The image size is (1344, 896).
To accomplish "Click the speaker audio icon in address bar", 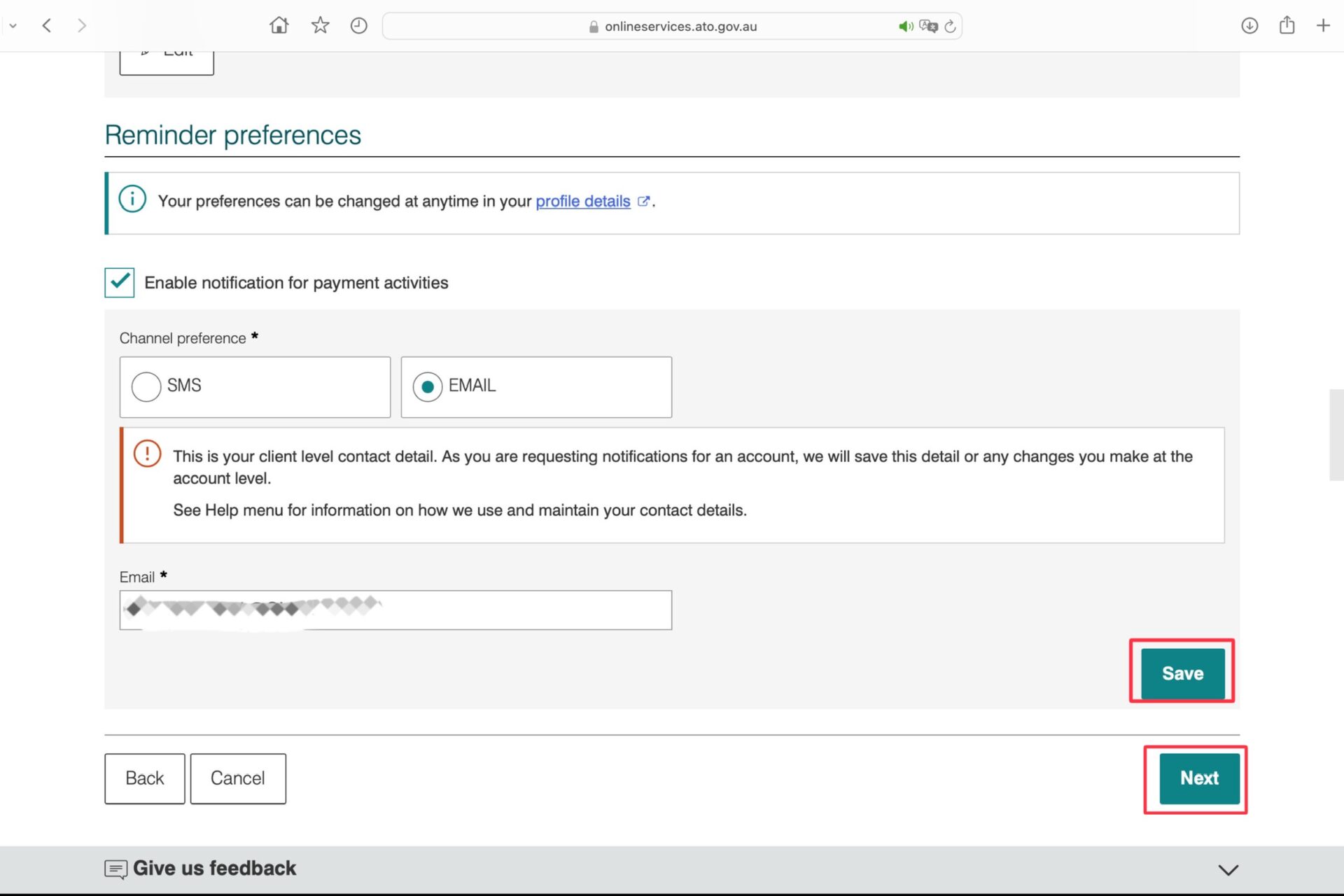I will point(905,27).
